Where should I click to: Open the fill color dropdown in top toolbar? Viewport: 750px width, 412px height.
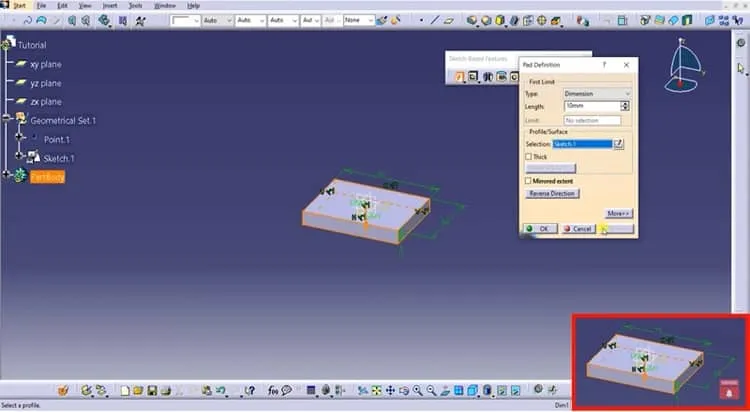tap(185, 21)
